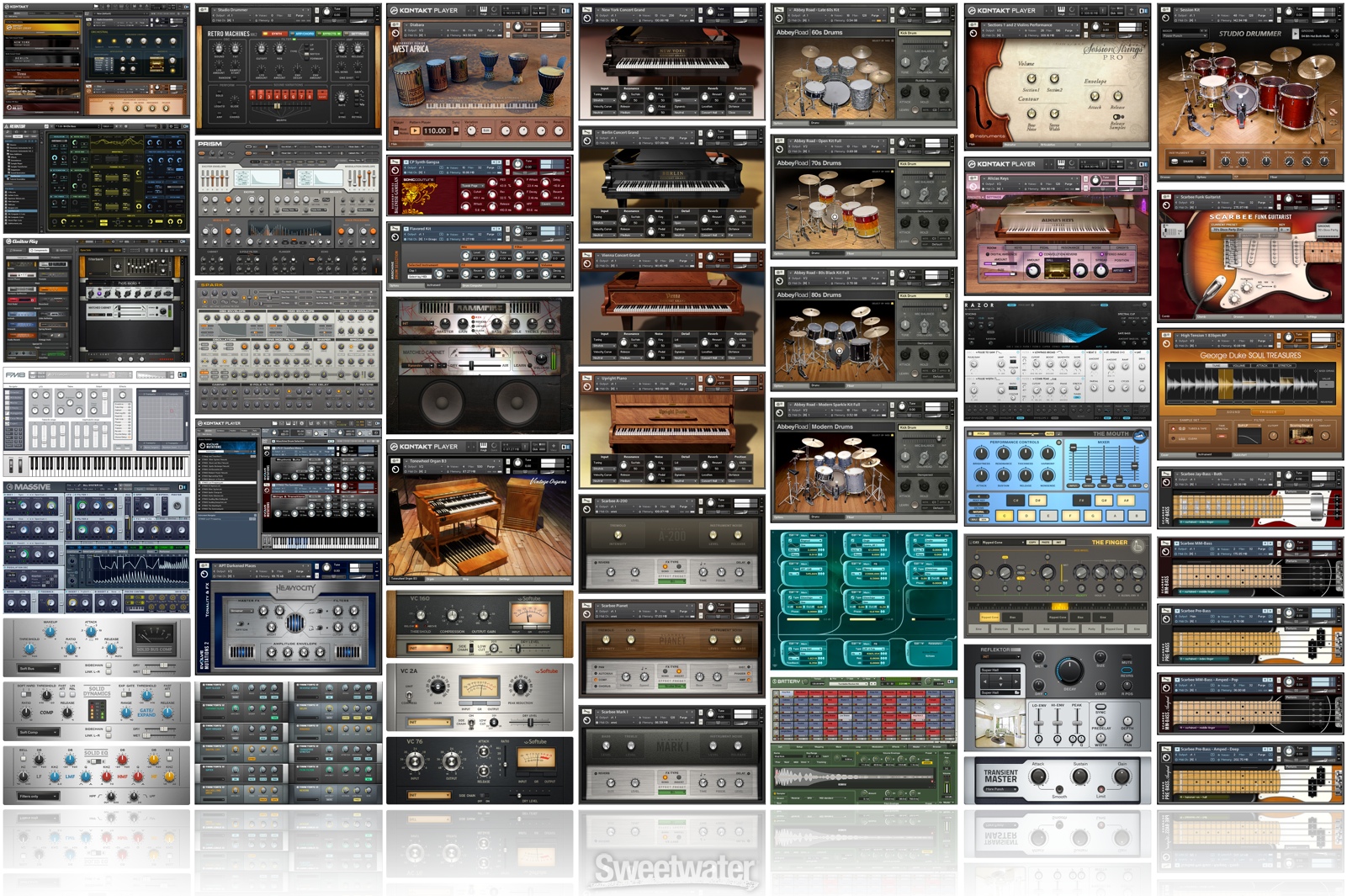Switch to the ARP/CHORD tab in Retro Machines
The image size is (1347, 896).
click(x=302, y=34)
